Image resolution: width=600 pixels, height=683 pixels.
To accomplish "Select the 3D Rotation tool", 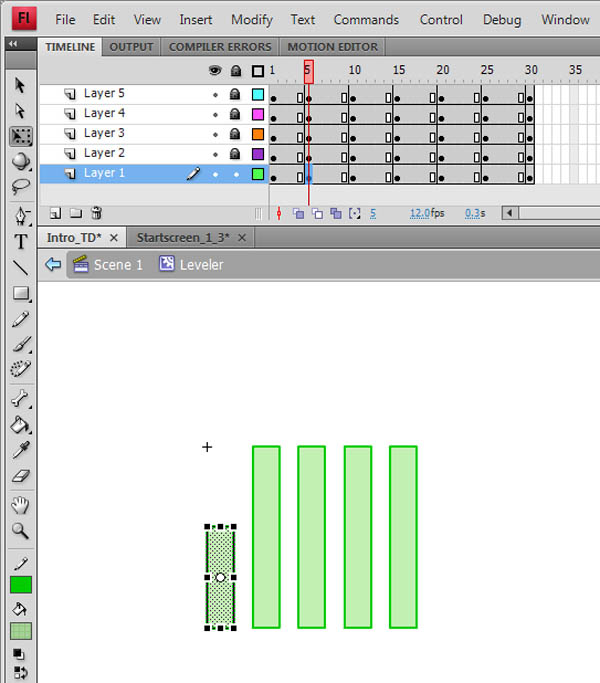I will click(20, 162).
